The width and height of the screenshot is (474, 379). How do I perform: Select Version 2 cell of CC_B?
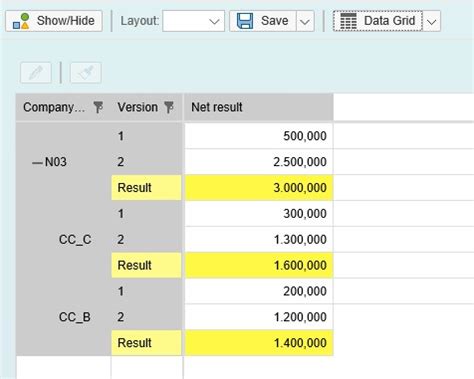pos(146,317)
